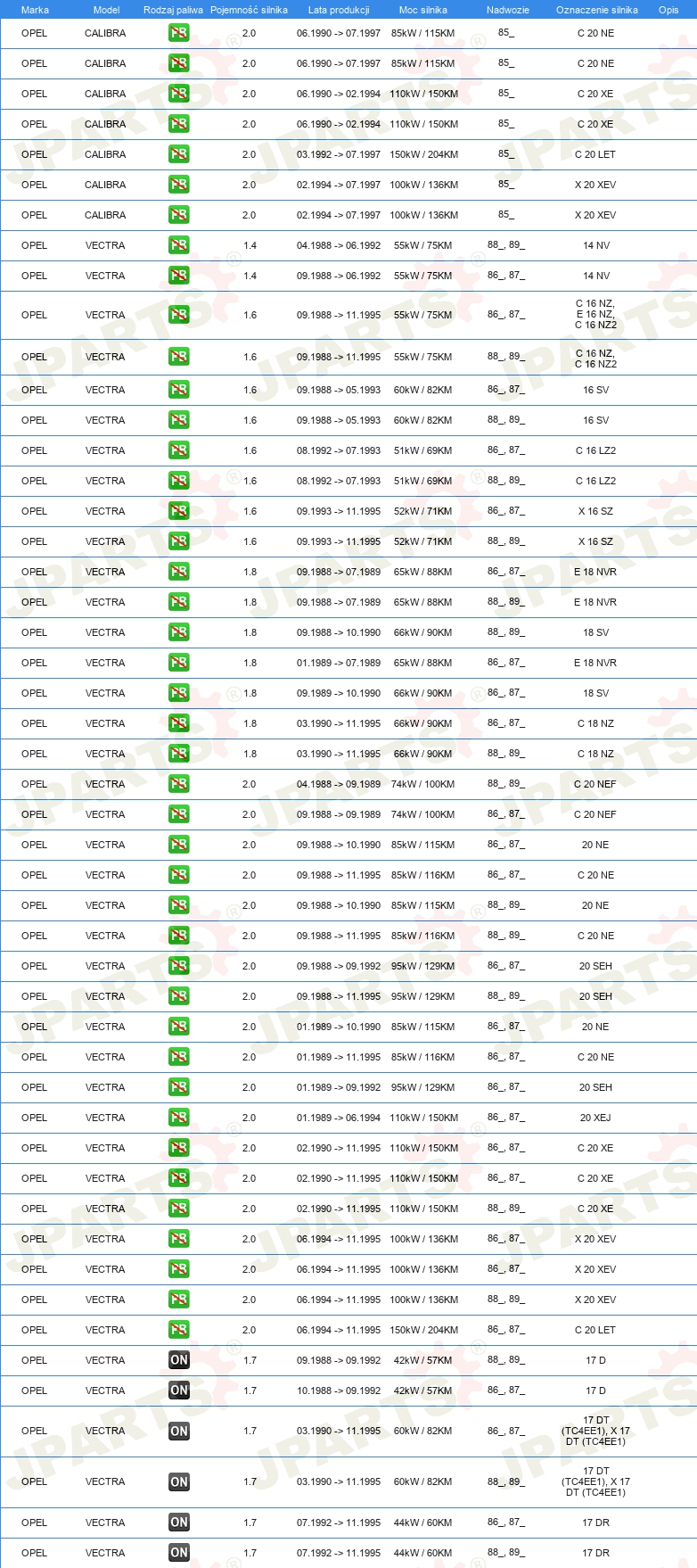The height and width of the screenshot is (1568, 697).
Task: Click the '01.1989 -> 10.1990' production years cell
Action: [x=339, y=1027]
